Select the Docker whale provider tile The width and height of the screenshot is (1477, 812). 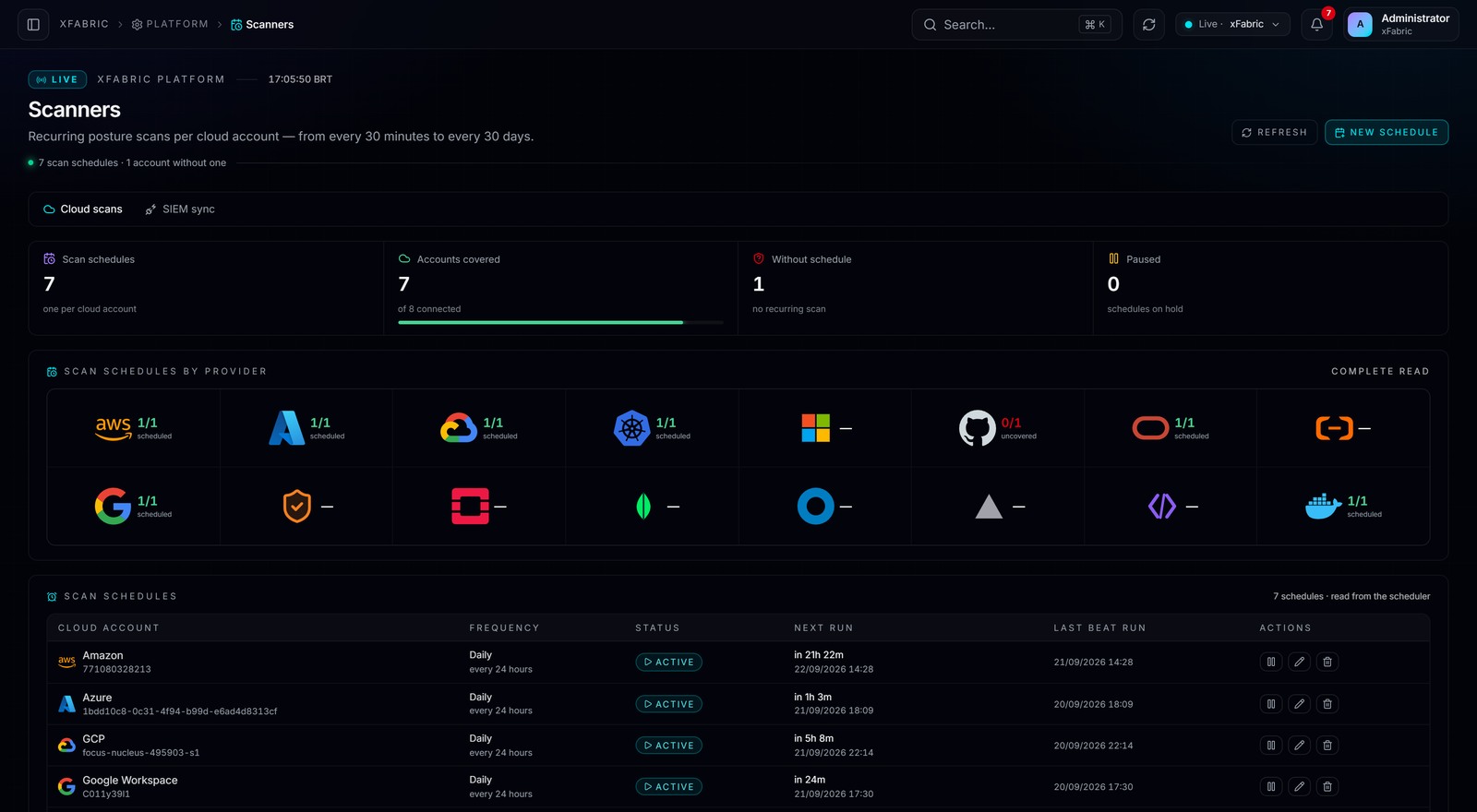click(1343, 507)
